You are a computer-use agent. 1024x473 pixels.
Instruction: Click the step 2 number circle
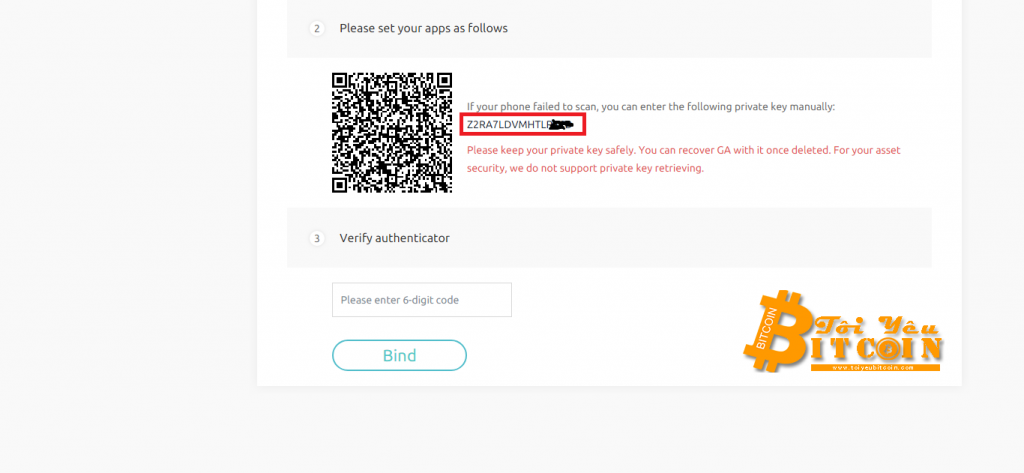[x=317, y=29]
